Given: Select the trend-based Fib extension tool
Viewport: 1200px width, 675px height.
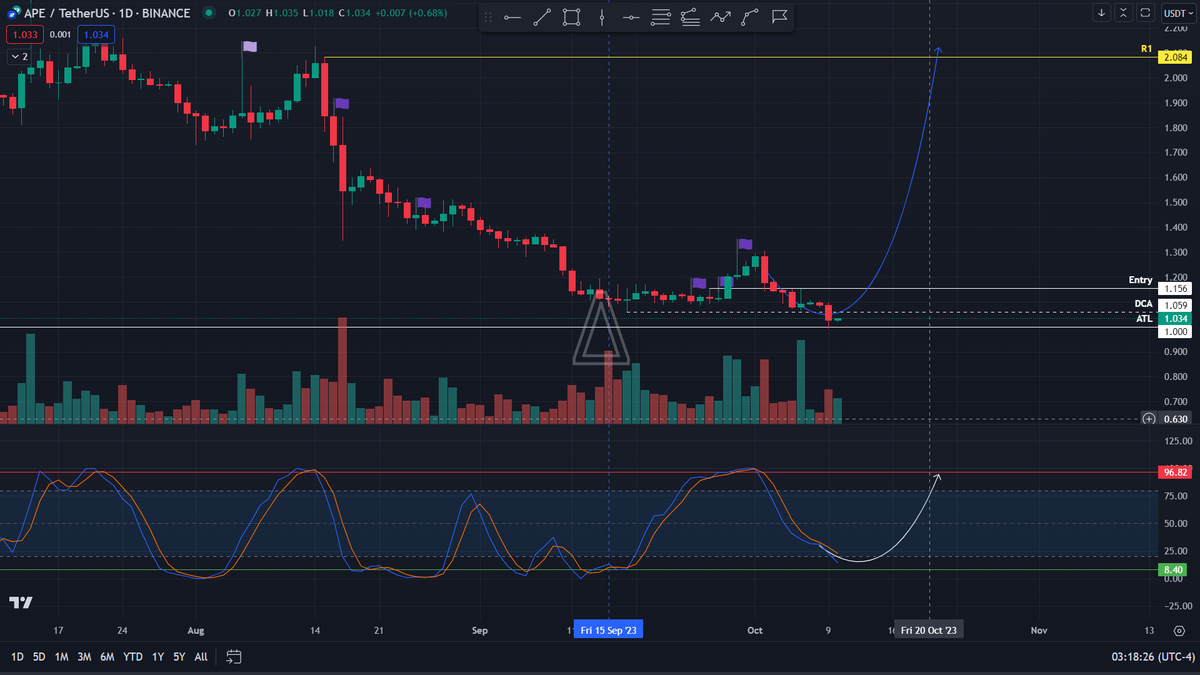Looking at the screenshot, I should pos(690,17).
